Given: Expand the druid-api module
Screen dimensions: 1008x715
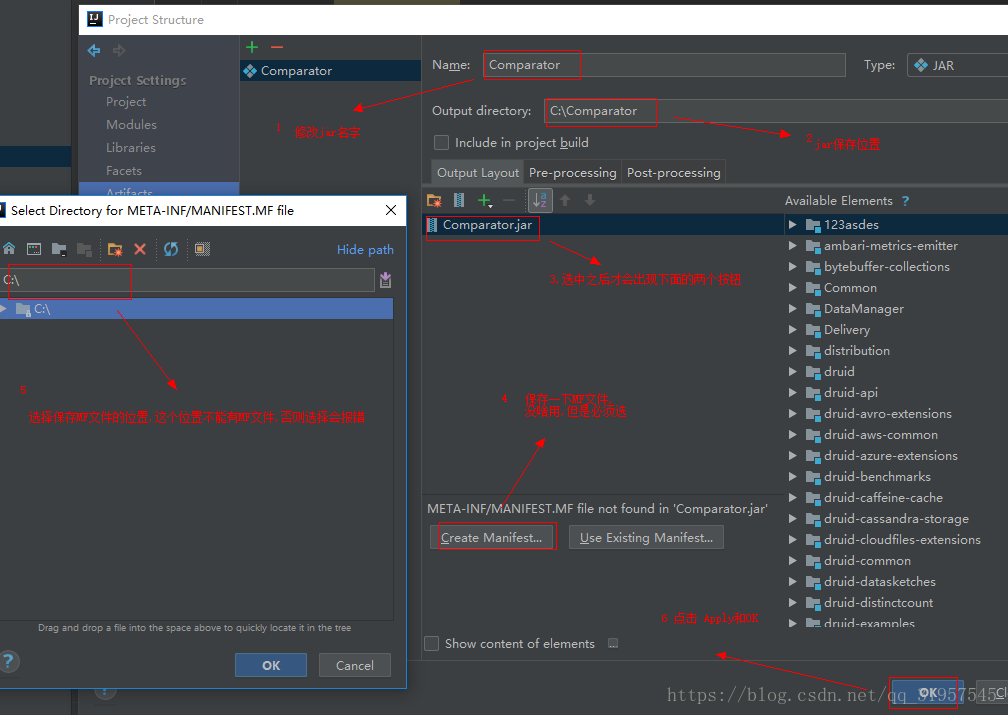Looking at the screenshot, I should 793,393.
